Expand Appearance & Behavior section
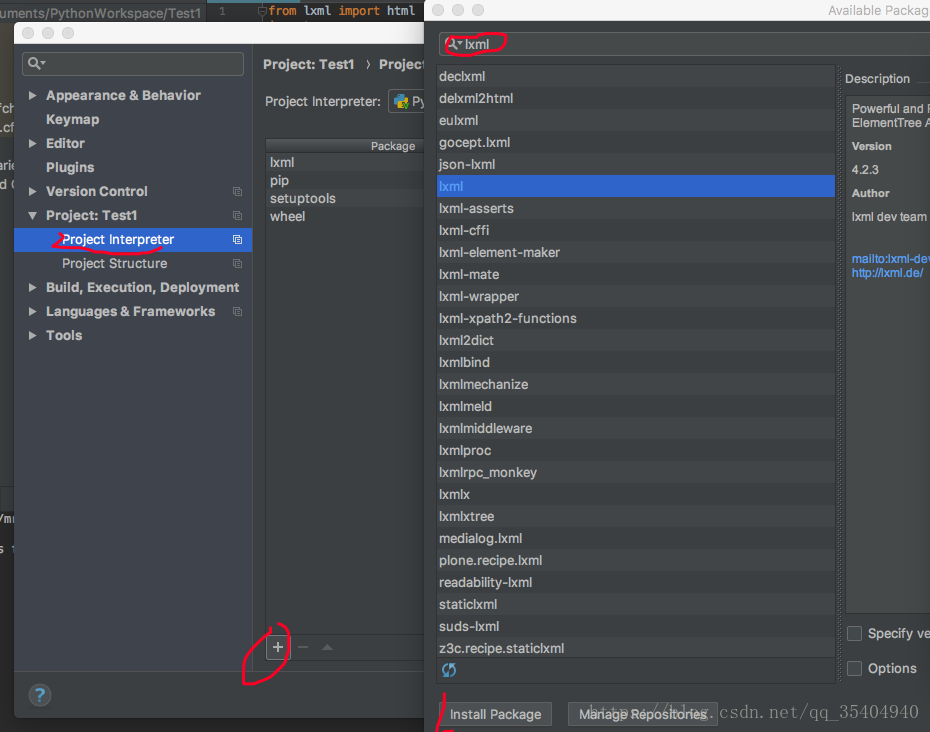930x732 pixels. tap(33, 96)
